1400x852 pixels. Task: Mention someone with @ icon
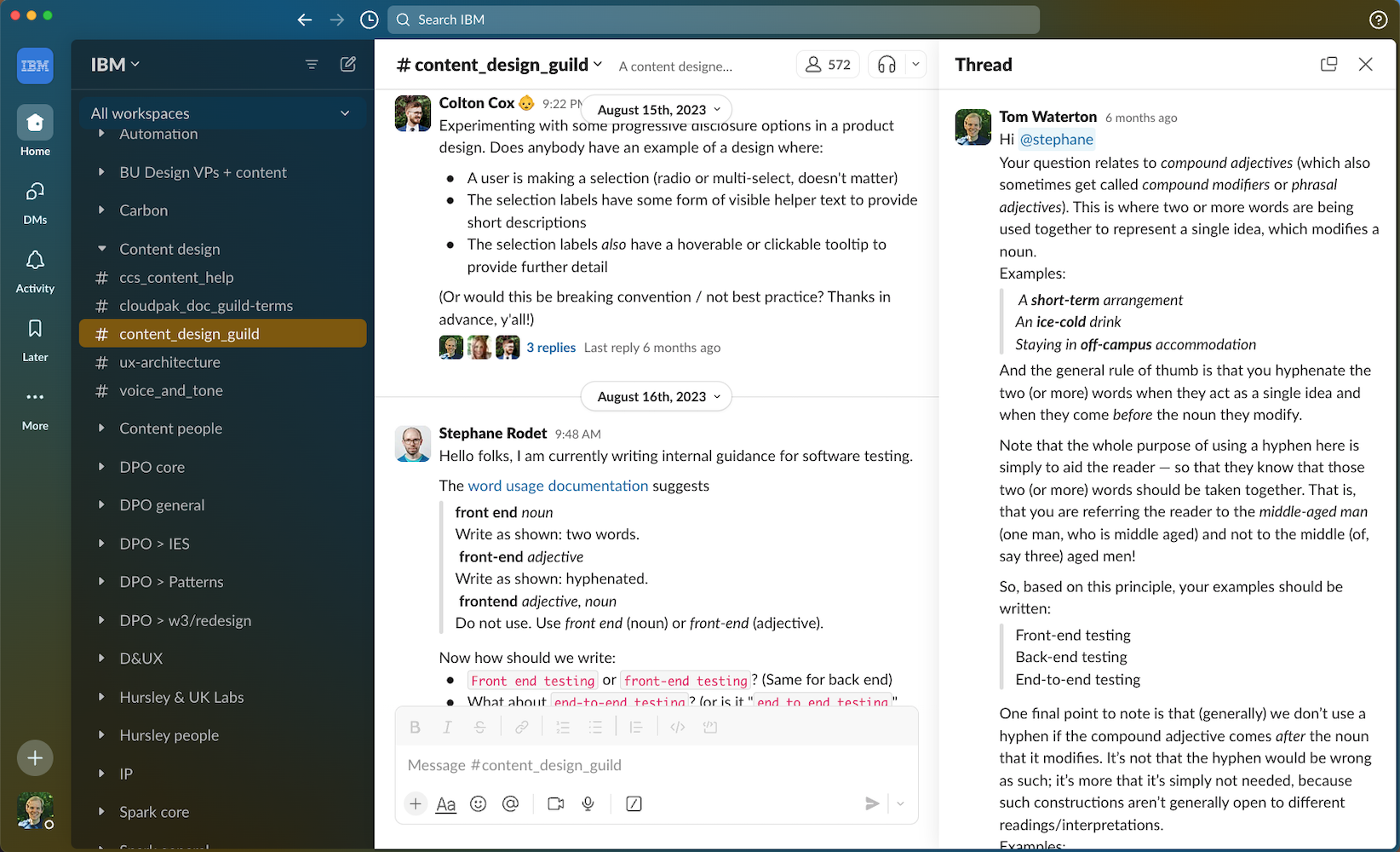click(x=510, y=803)
